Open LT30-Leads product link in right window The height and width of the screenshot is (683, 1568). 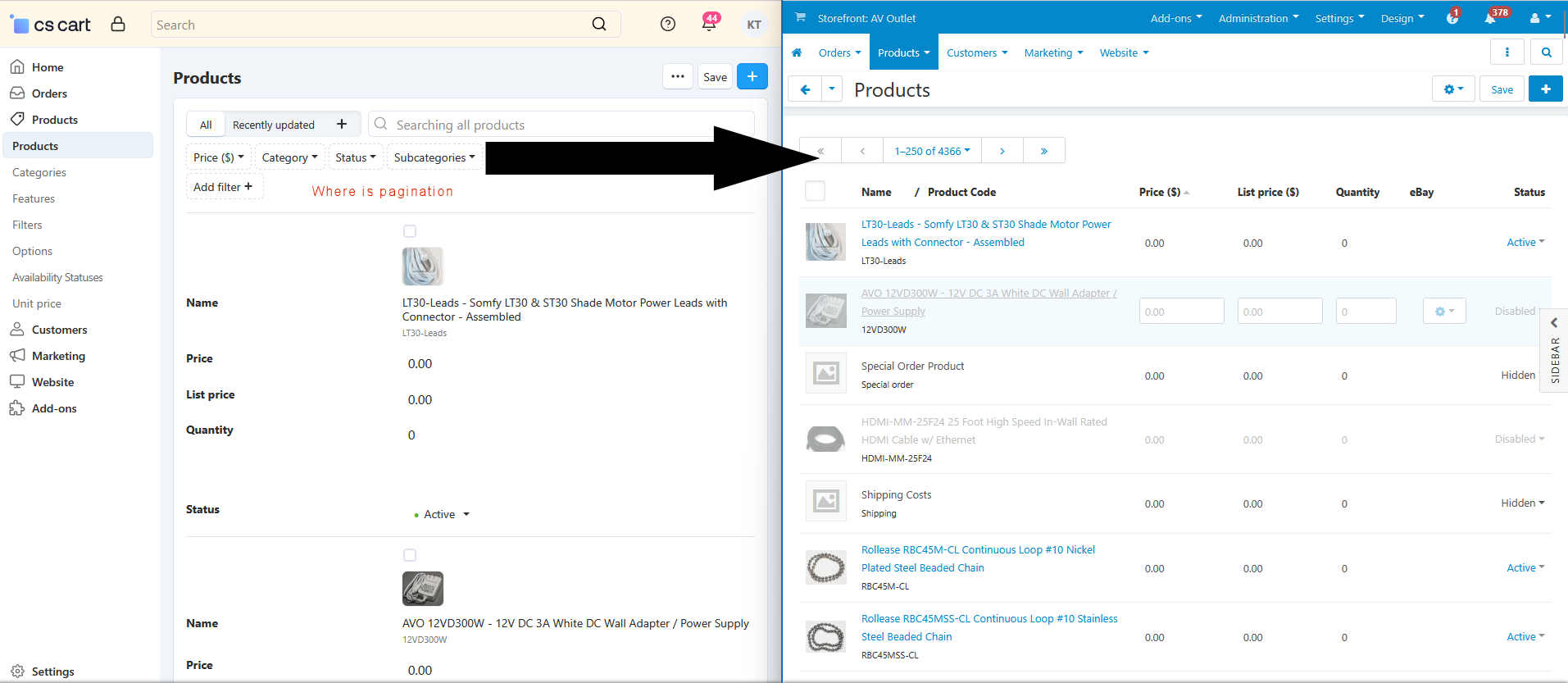[x=986, y=233]
